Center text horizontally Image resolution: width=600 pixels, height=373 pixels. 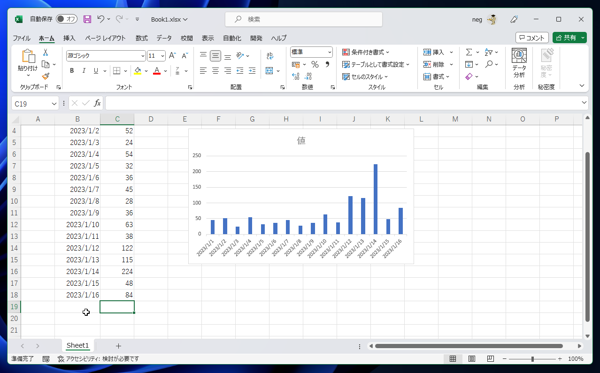point(215,71)
